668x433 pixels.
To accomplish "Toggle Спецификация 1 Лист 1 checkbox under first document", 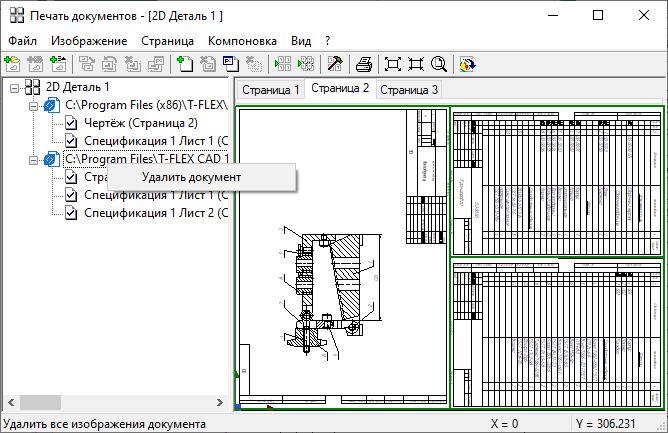I will click(71, 141).
